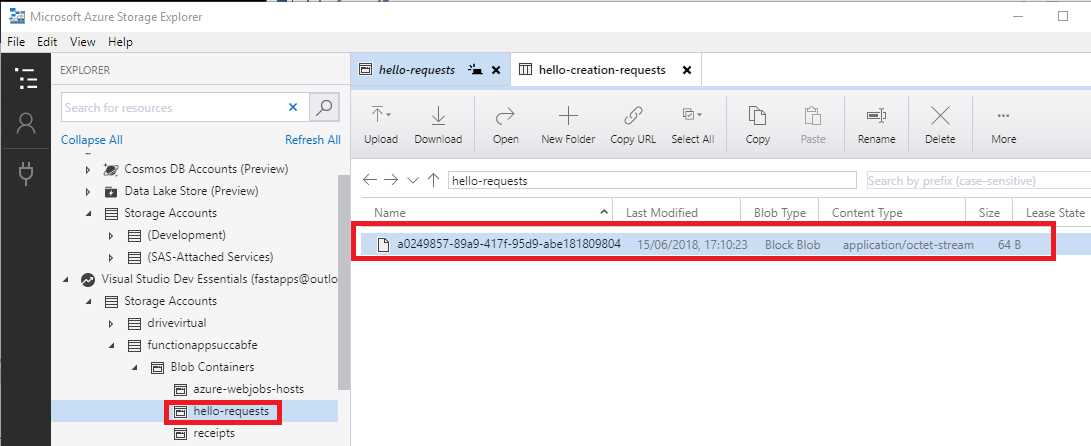1091x446 pixels.
Task: Collapse Visual Studio Dev Essentials subscription
Action: tap(66, 280)
